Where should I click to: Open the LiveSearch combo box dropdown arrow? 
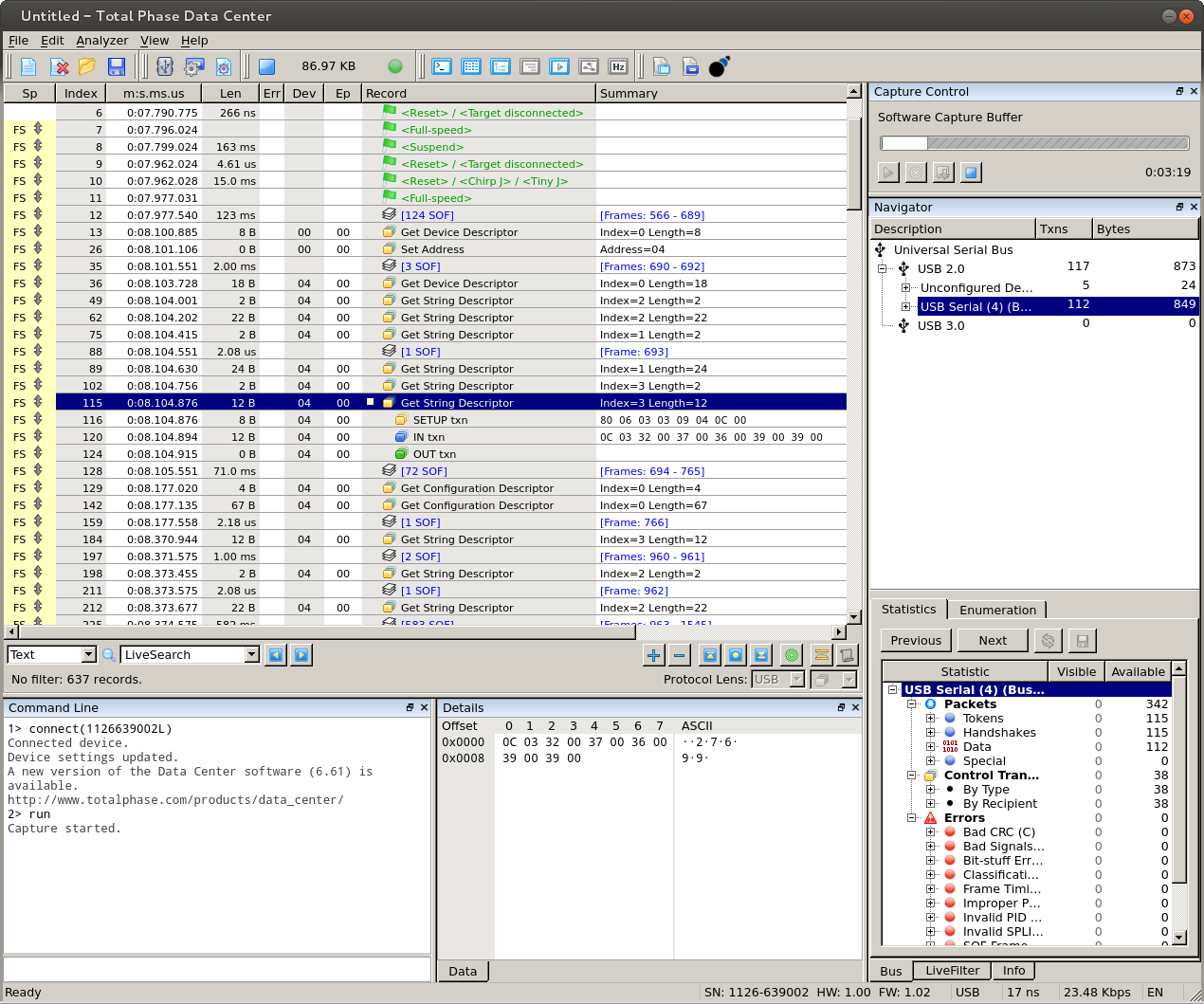tap(252, 655)
